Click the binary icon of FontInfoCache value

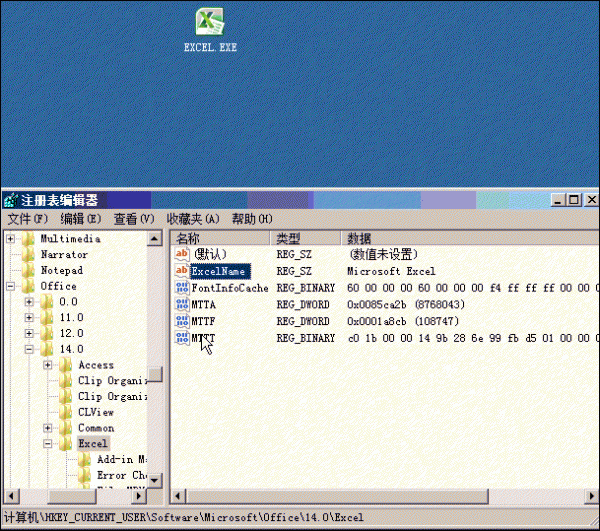pyautogui.click(x=182, y=288)
